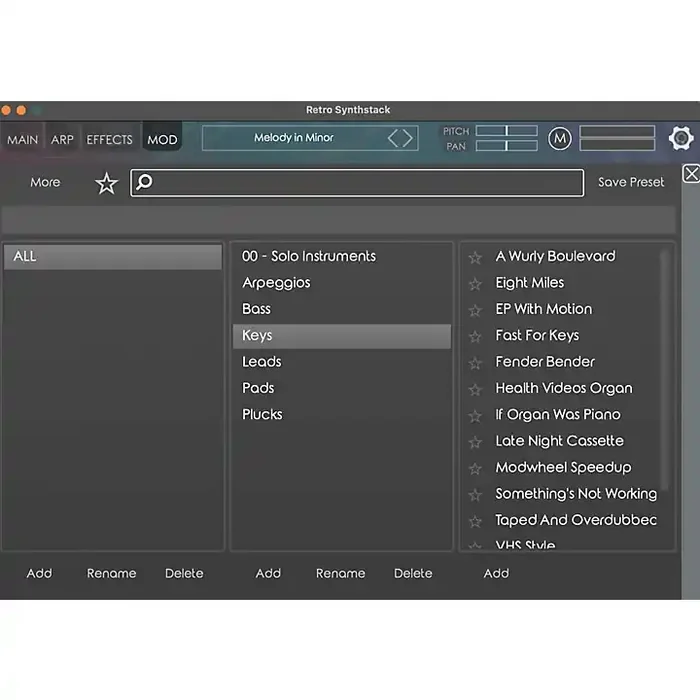Choose the Keys category
700x700 pixels.
coord(342,336)
